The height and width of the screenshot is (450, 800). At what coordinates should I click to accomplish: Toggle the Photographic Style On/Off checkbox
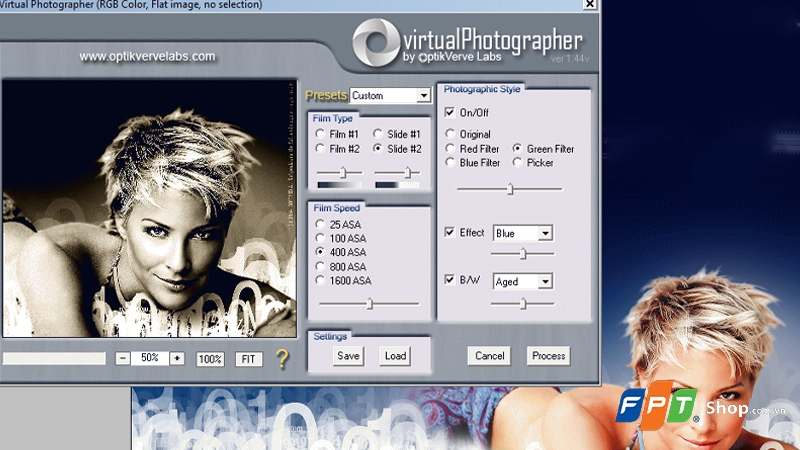(x=449, y=112)
